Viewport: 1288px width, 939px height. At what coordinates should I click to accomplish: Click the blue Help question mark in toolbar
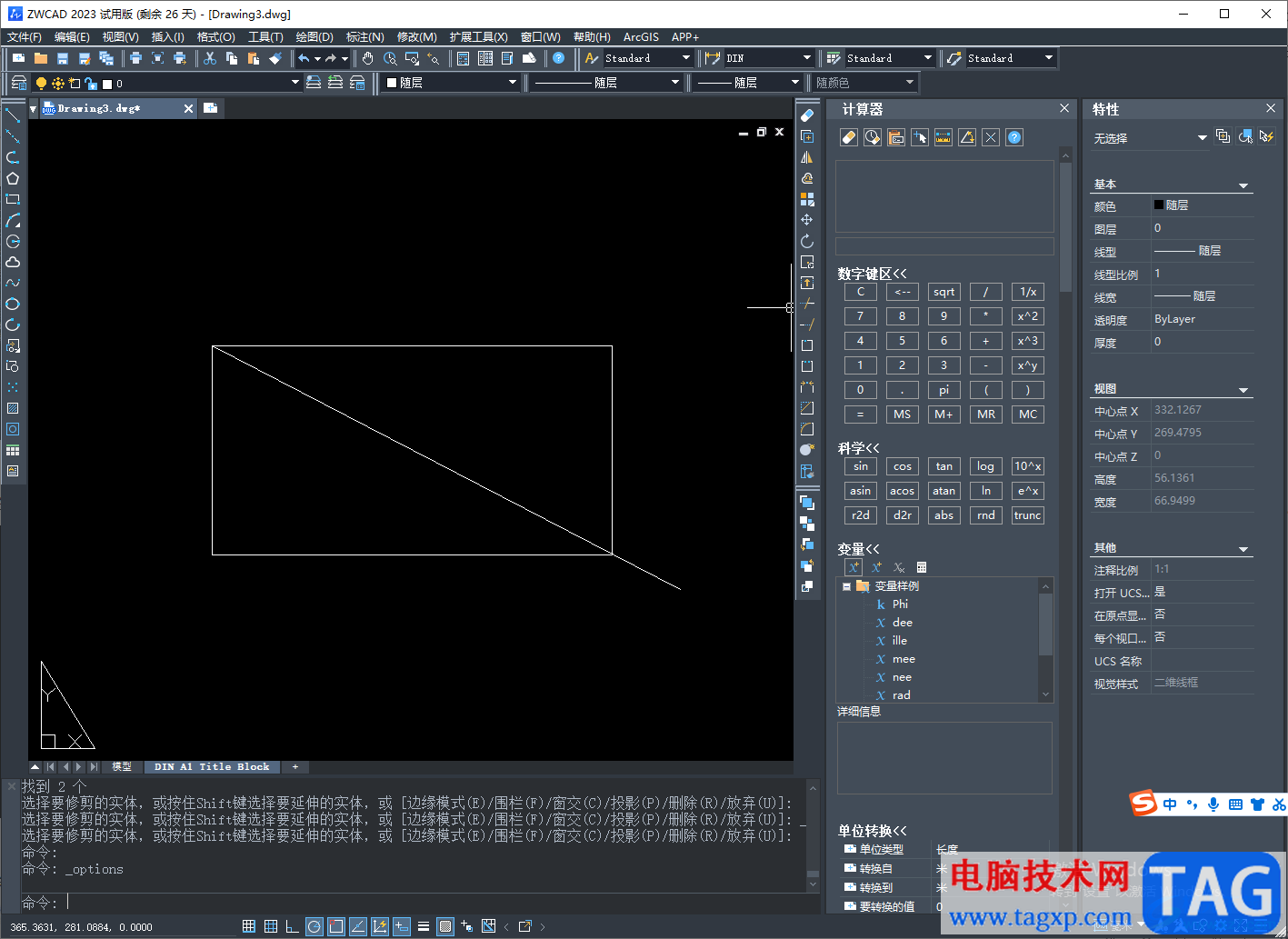point(558,58)
